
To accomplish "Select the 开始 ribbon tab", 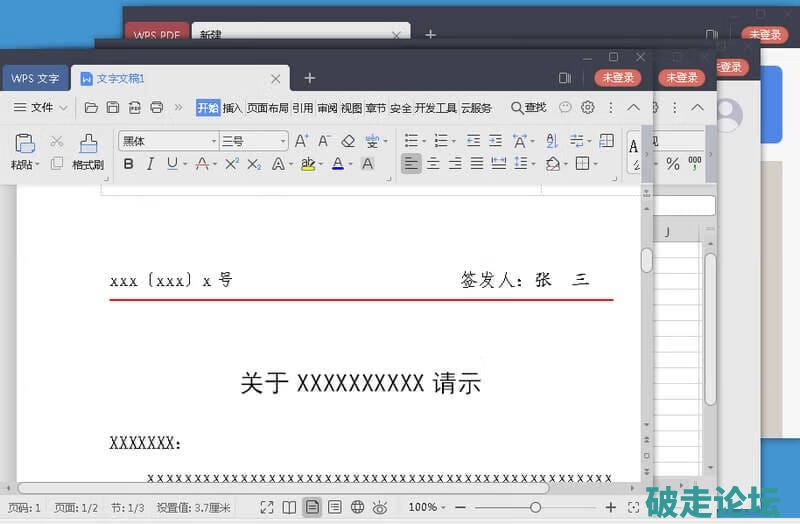I will pyautogui.click(x=208, y=108).
